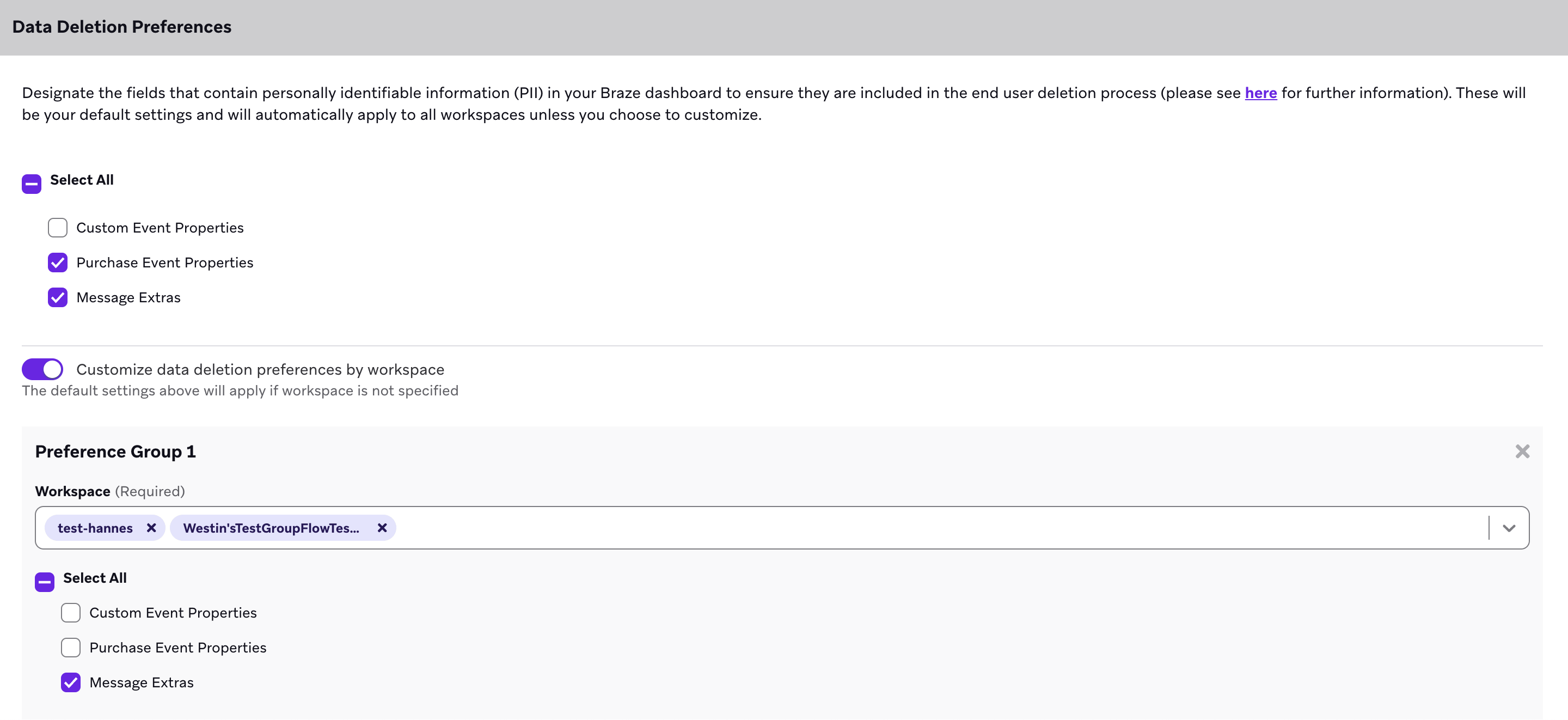This screenshot has height=720, width=1568.
Task: Remove the Westin'sTestGroupFlowTes... workspace tag
Action: click(x=382, y=528)
